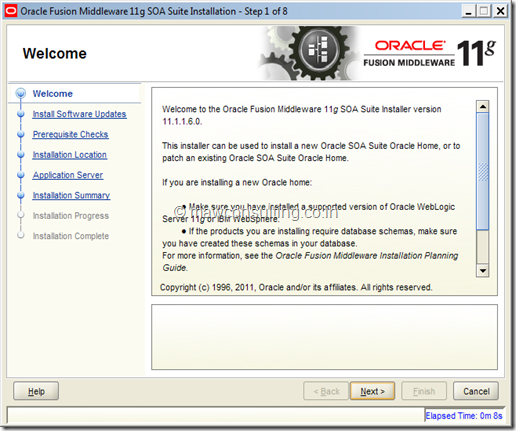Go to Prerequisite Checks step

(x=70, y=134)
